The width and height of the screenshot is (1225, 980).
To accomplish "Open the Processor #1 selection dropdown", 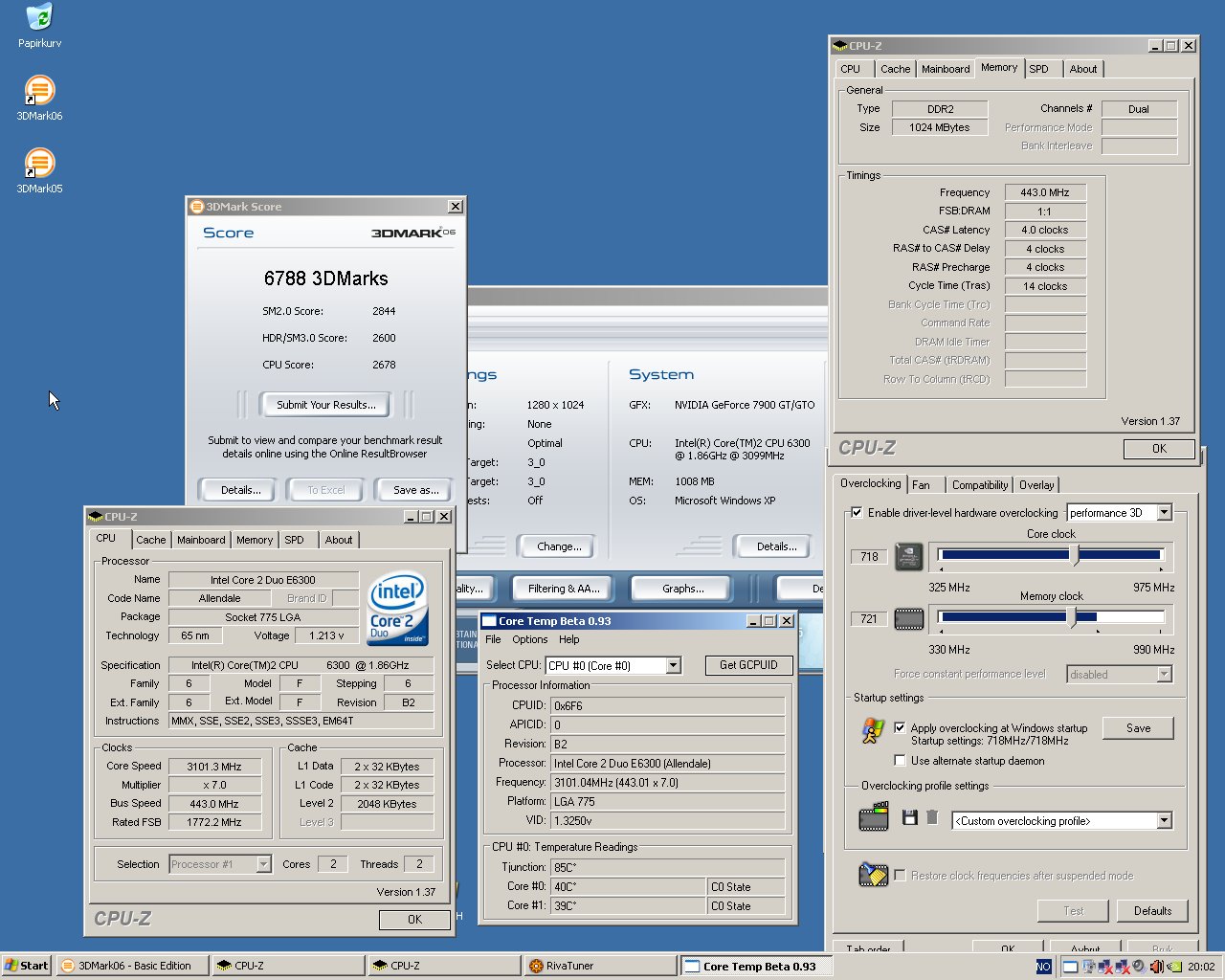I will click(x=263, y=864).
